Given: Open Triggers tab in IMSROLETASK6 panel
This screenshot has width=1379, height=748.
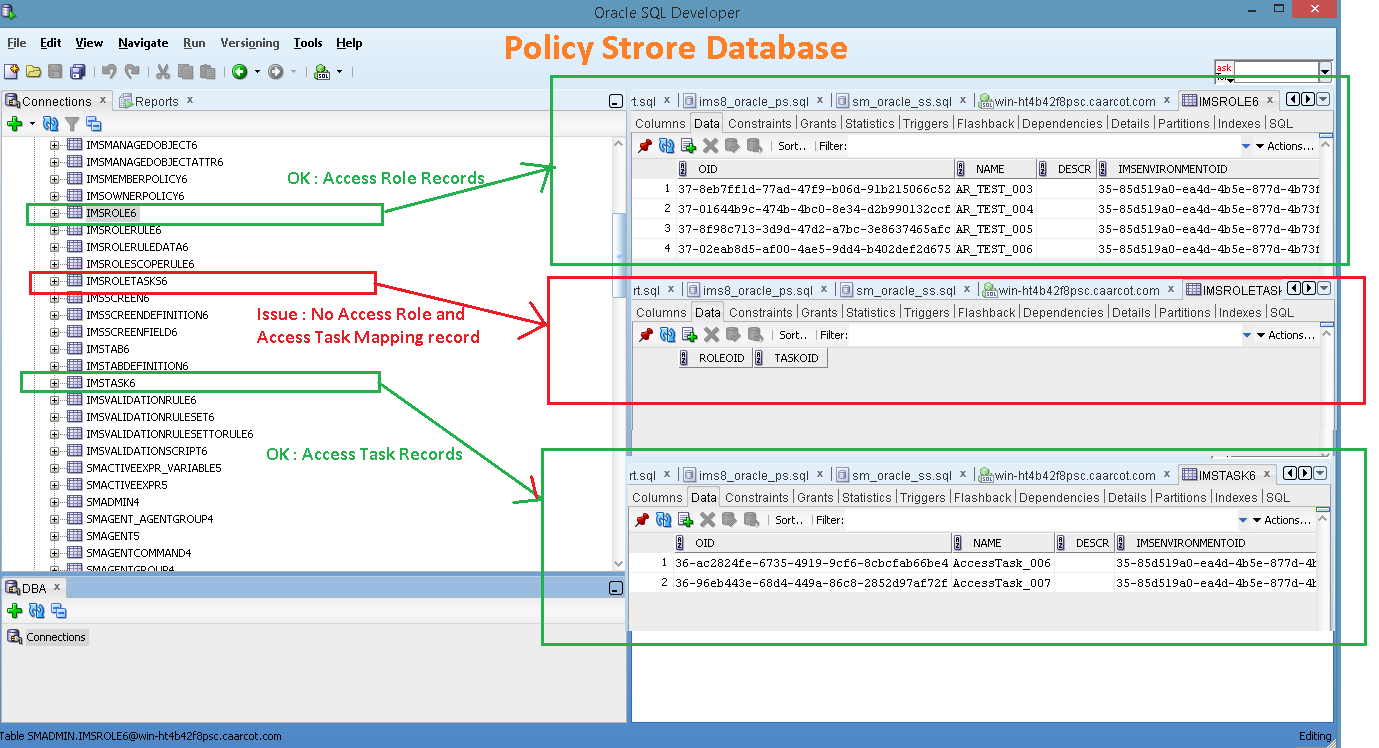Looking at the screenshot, I should [x=927, y=312].
